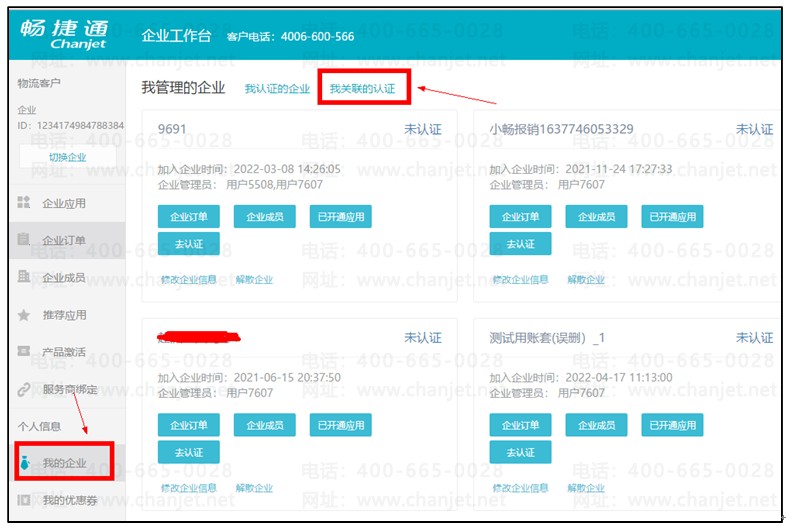This screenshot has width=786, height=526.
Task: Click the 服务商绑定 link chain icon
Action: pyautogui.click(x=24, y=389)
